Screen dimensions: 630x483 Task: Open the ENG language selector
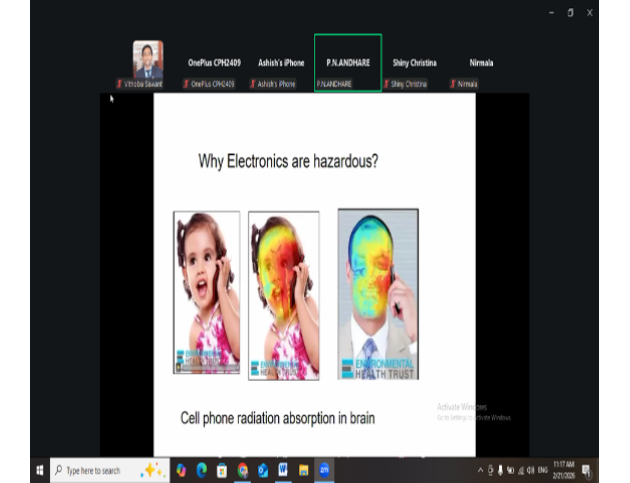tap(541, 470)
